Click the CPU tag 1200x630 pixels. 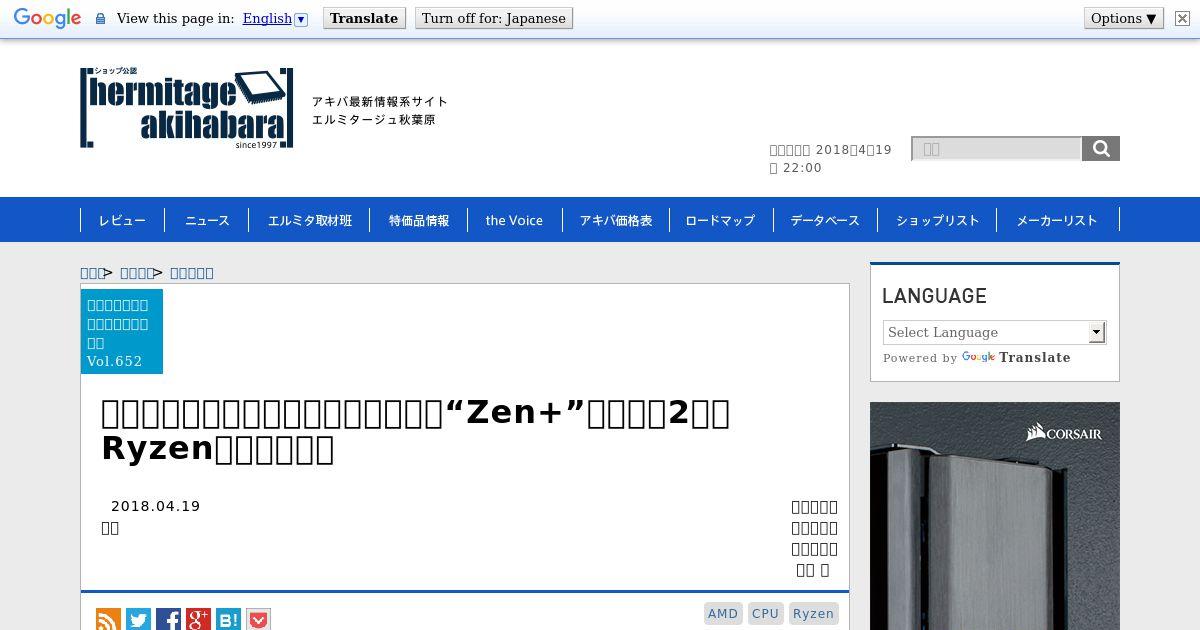[765, 614]
